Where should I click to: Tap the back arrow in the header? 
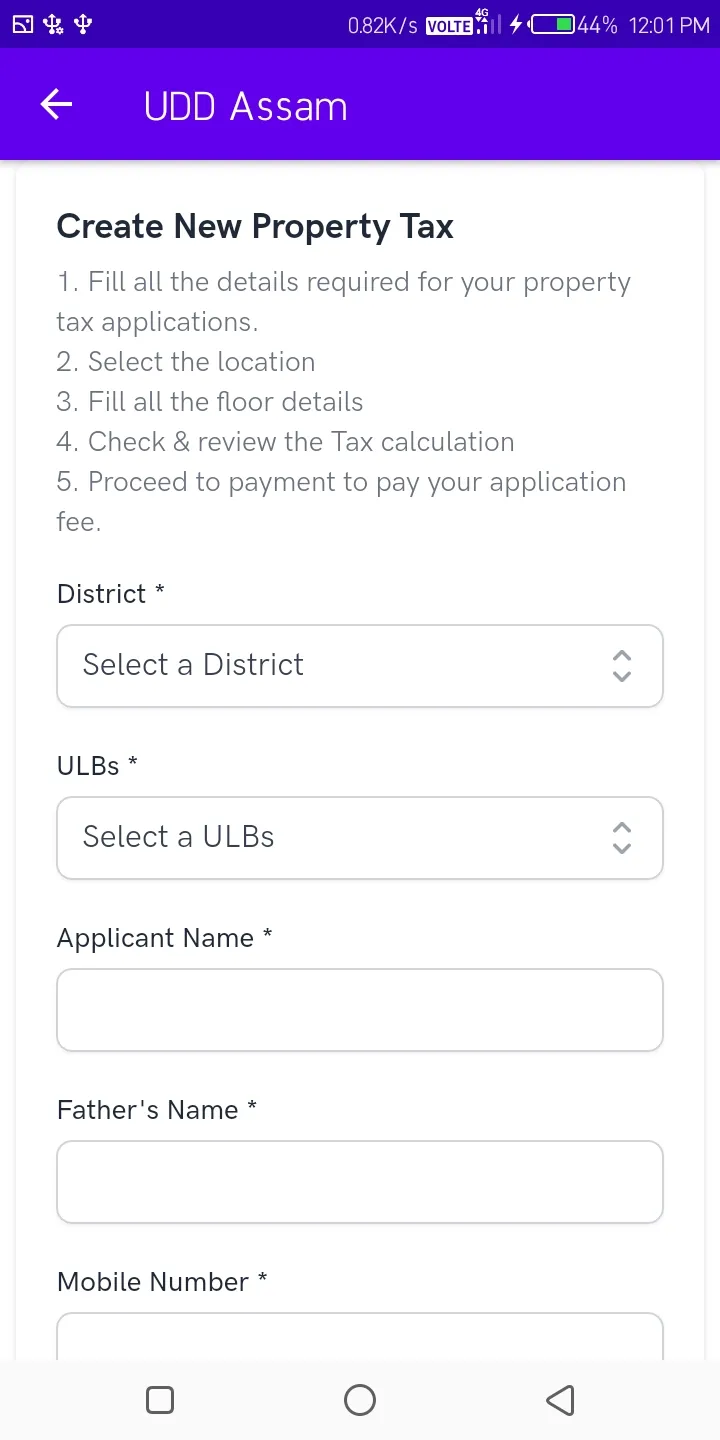click(57, 105)
